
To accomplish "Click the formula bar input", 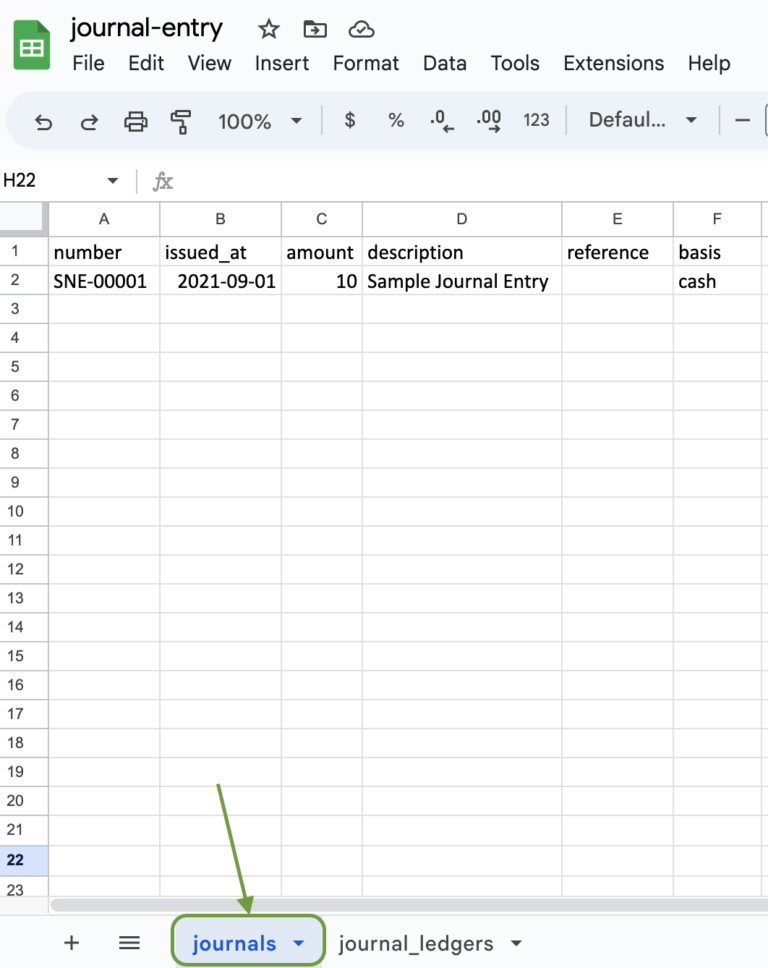I will coord(472,181).
